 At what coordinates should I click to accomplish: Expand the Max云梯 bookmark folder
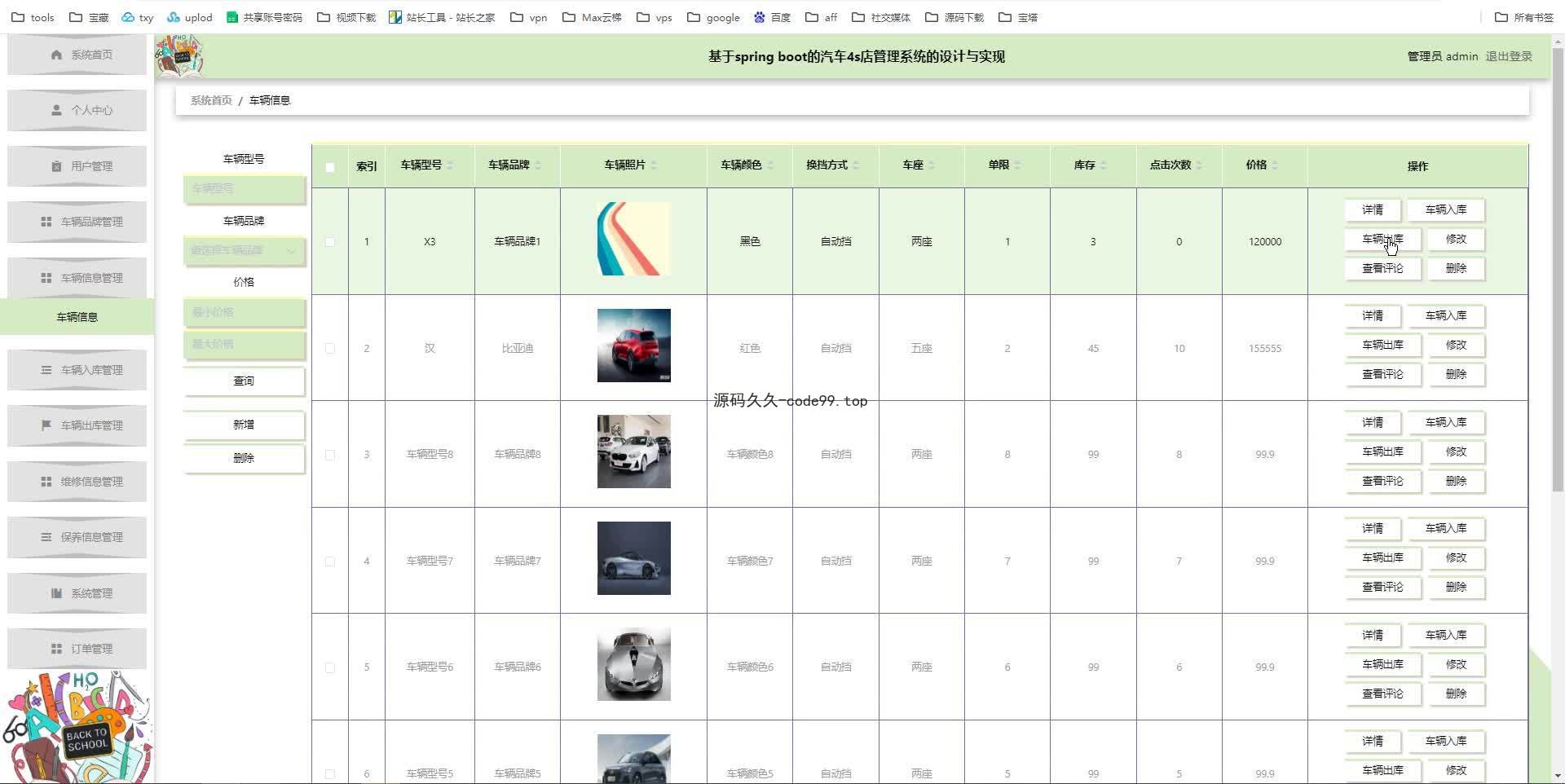(x=592, y=17)
